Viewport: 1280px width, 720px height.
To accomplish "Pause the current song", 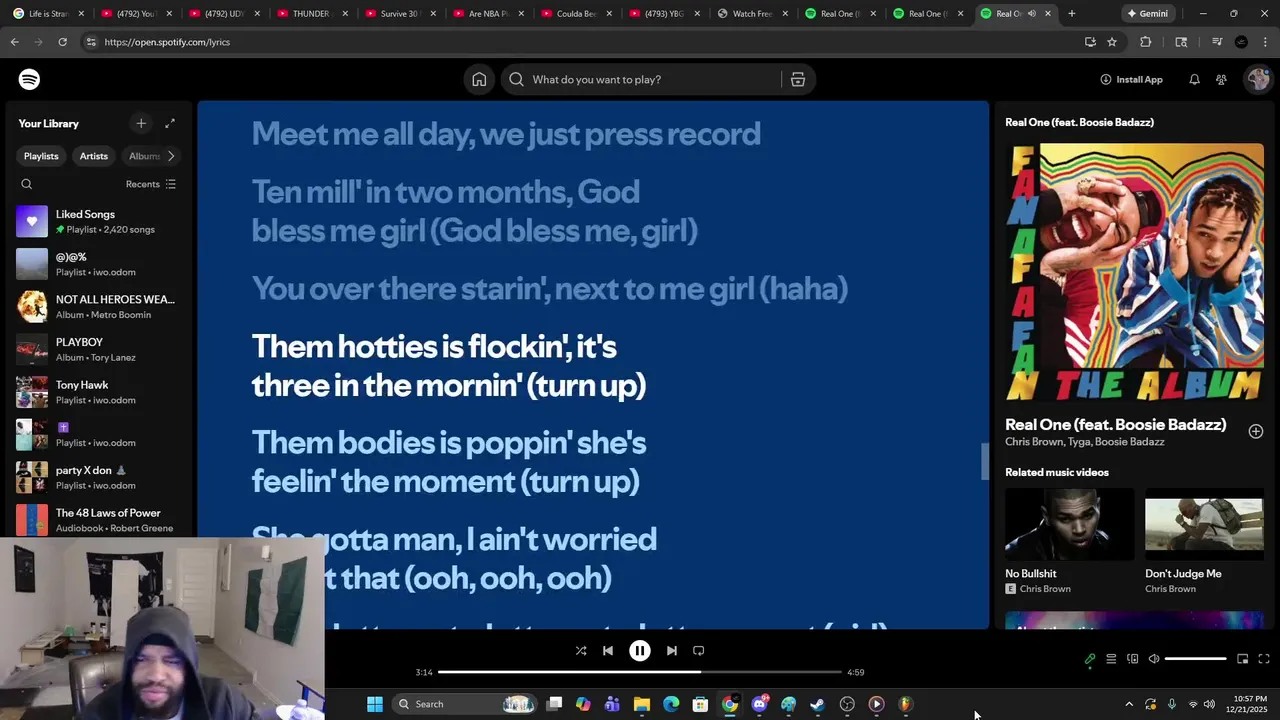I will click(x=640, y=650).
